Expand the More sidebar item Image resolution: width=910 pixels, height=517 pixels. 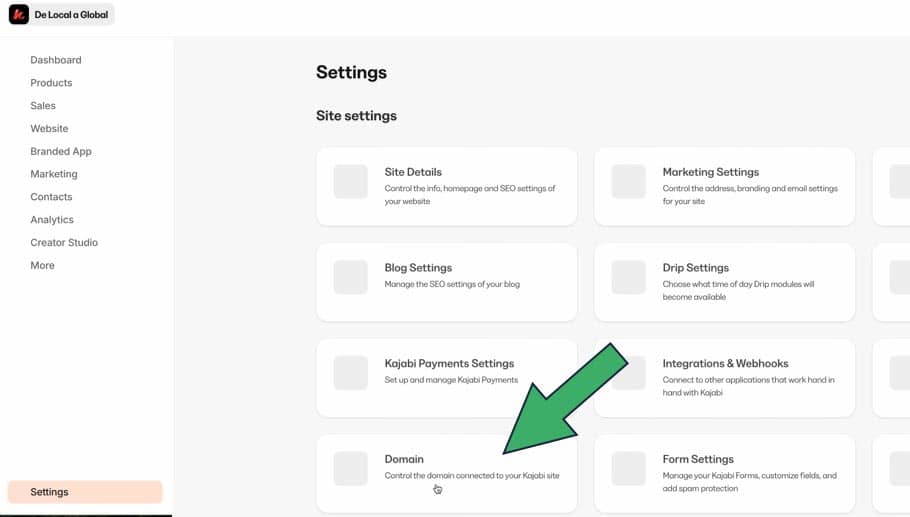(x=42, y=266)
